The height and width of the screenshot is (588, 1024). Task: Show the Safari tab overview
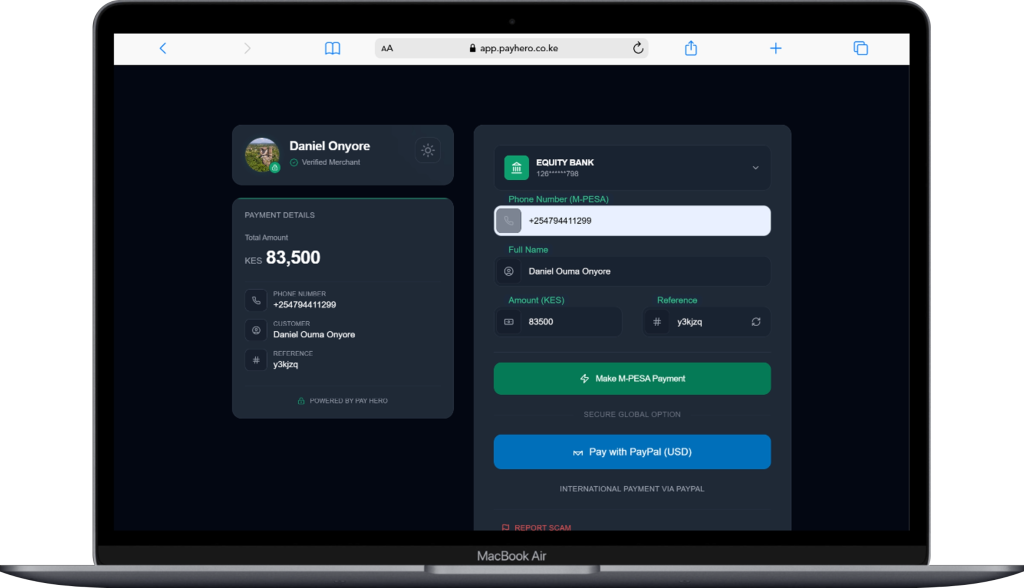coord(860,48)
